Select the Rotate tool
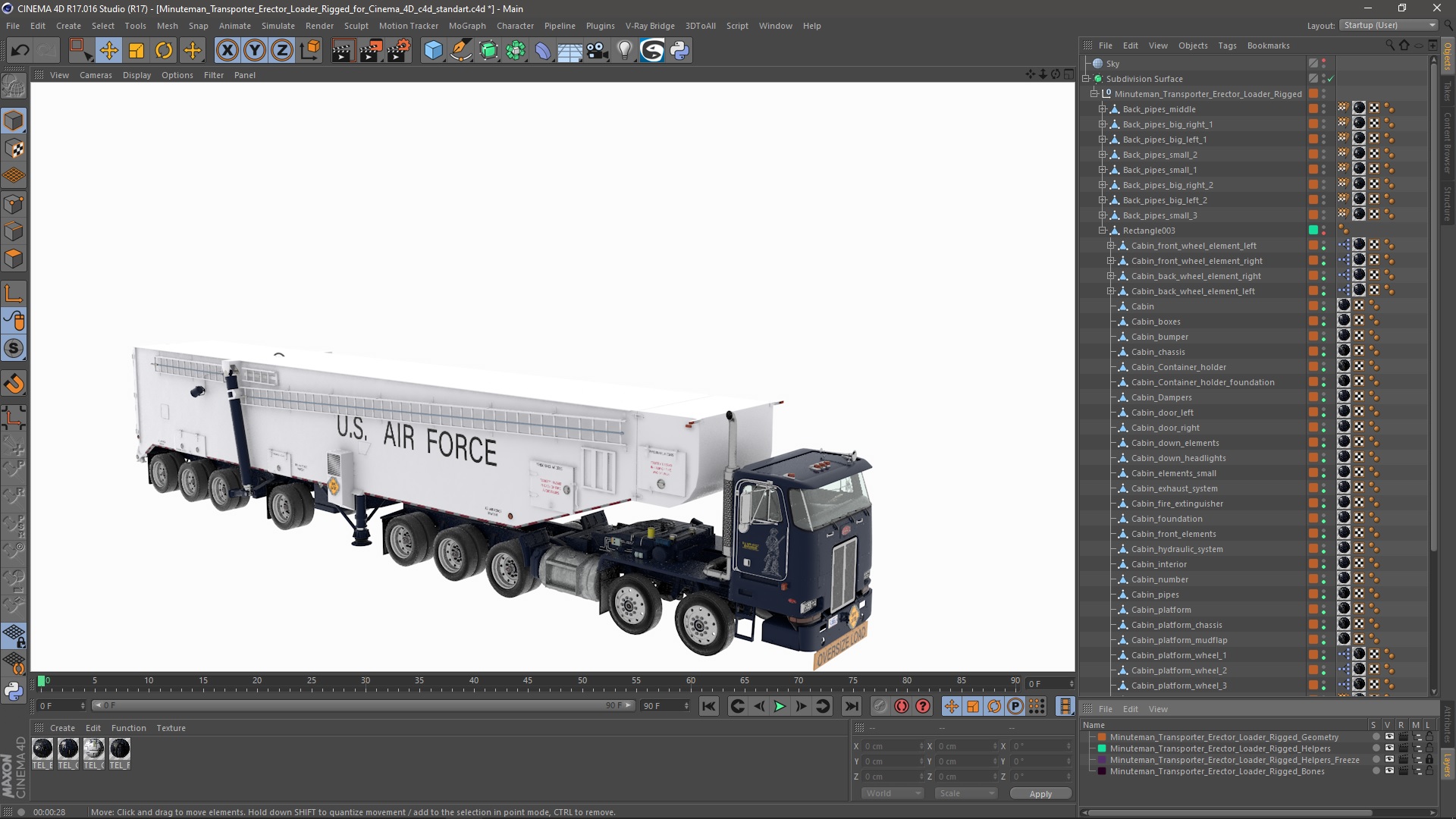The height and width of the screenshot is (819, 1456). point(164,51)
